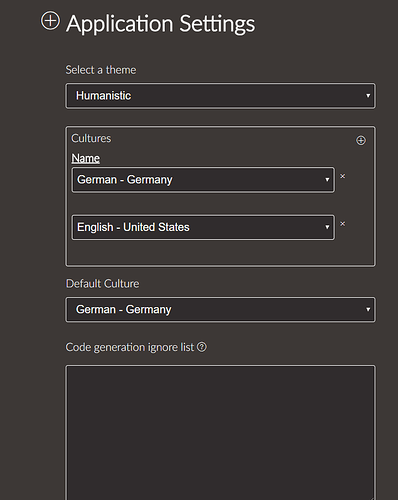Remove the German - Germany culture row
Viewport: 398px width, 500px height.
pyautogui.click(x=343, y=176)
